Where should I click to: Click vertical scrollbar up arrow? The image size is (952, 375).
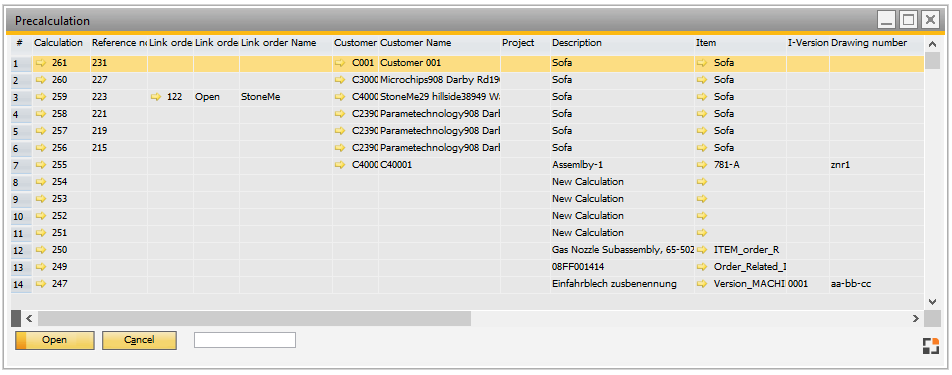tap(933, 44)
